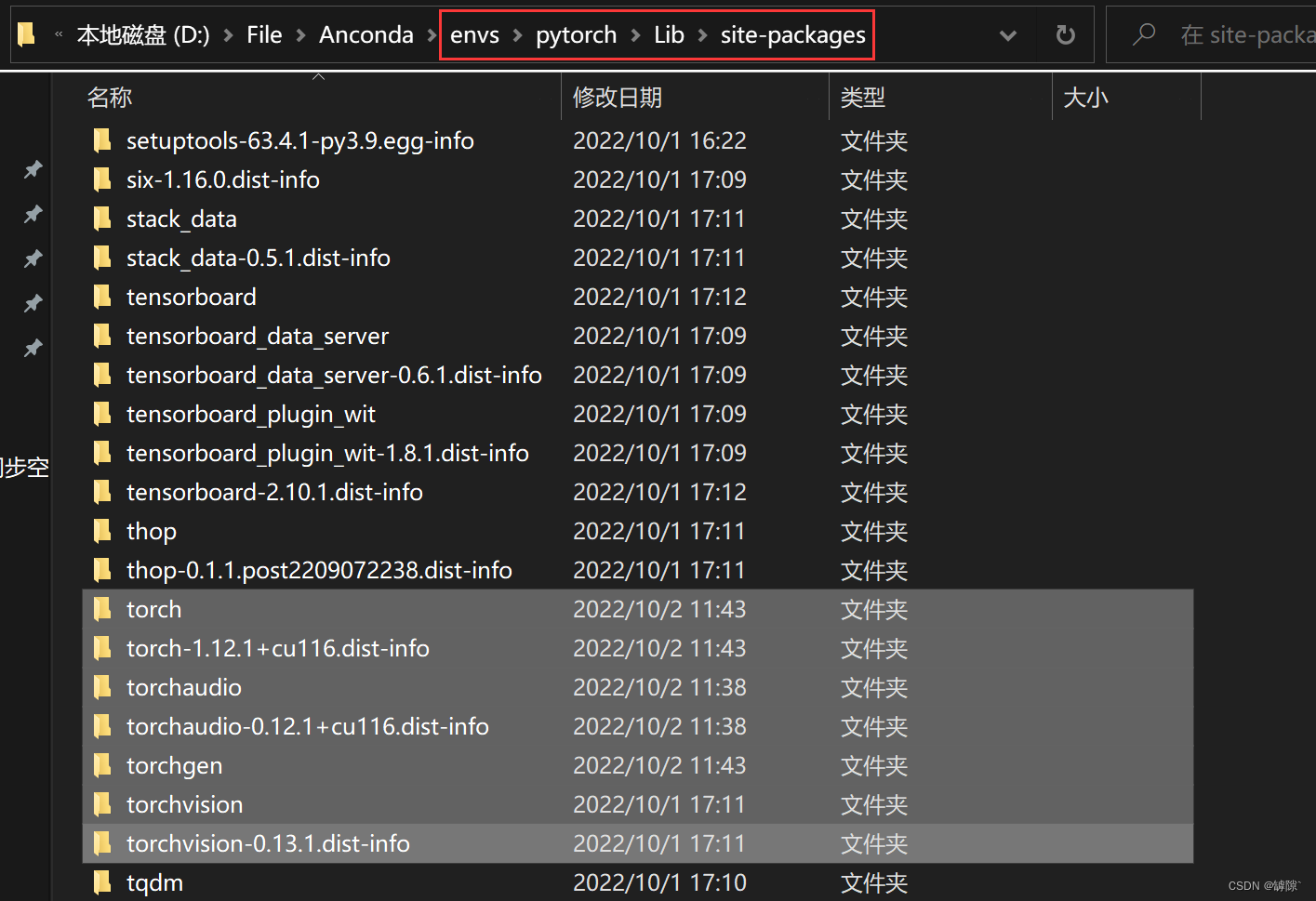The image size is (1316, 901).
Task: Click file name thop
Action: pyautogui.click(x=152, y=531)
